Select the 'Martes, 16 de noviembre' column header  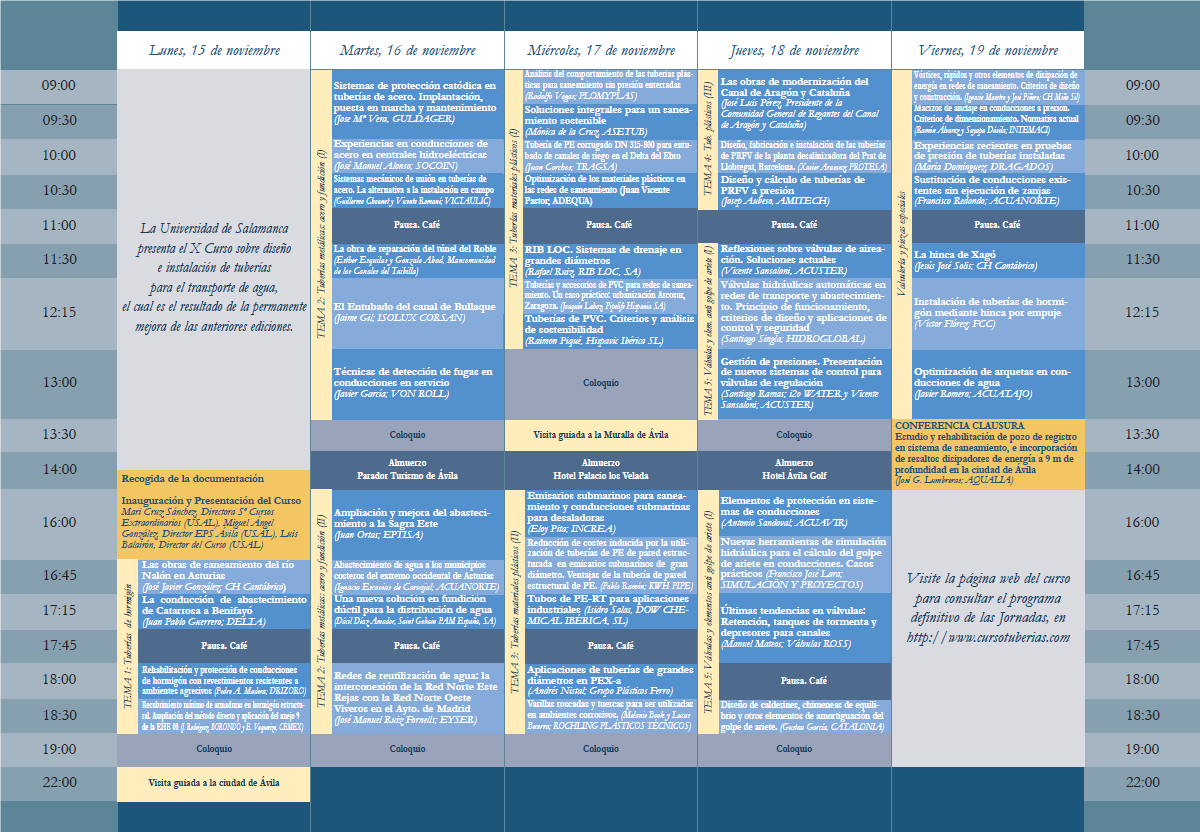pos(408,50)
